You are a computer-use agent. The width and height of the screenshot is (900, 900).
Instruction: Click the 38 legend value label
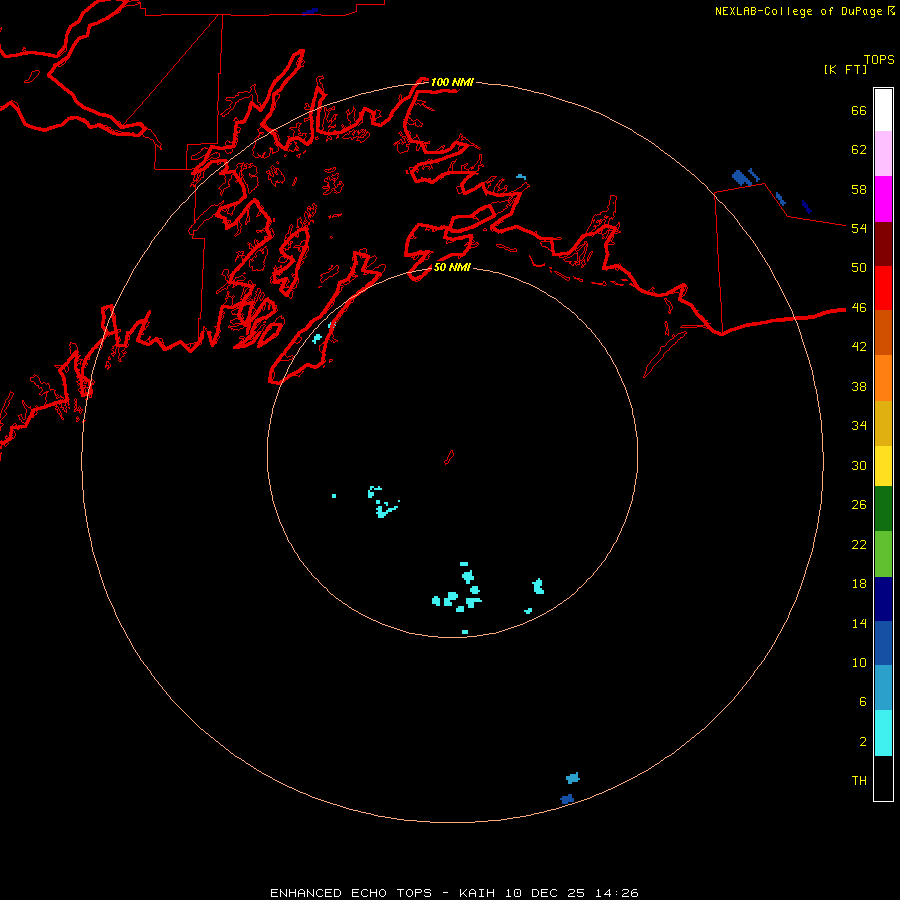(859, 386)
